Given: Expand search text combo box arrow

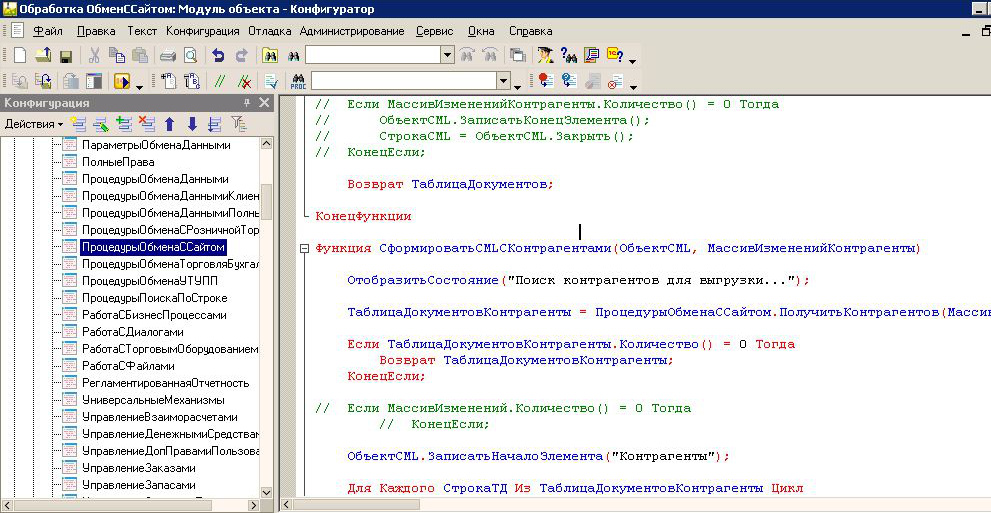Looking at the screenshot, I should 447,55.
